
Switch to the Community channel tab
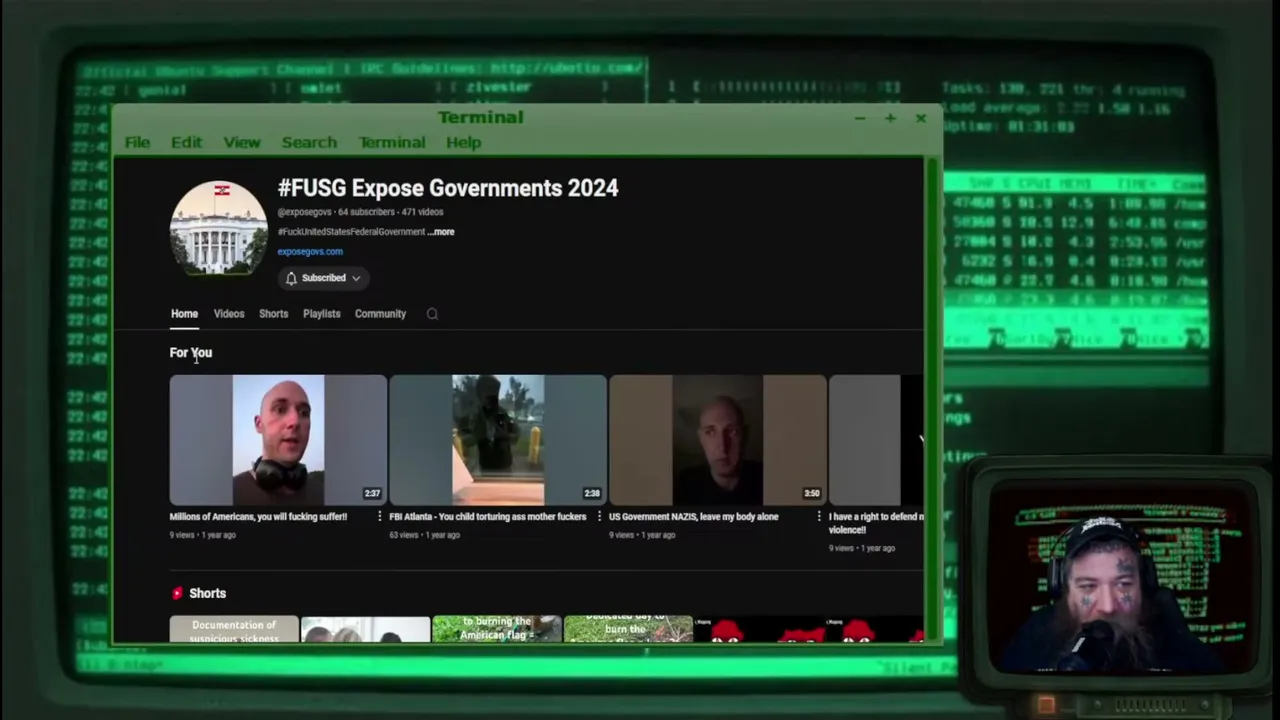[x=380, y=314]
